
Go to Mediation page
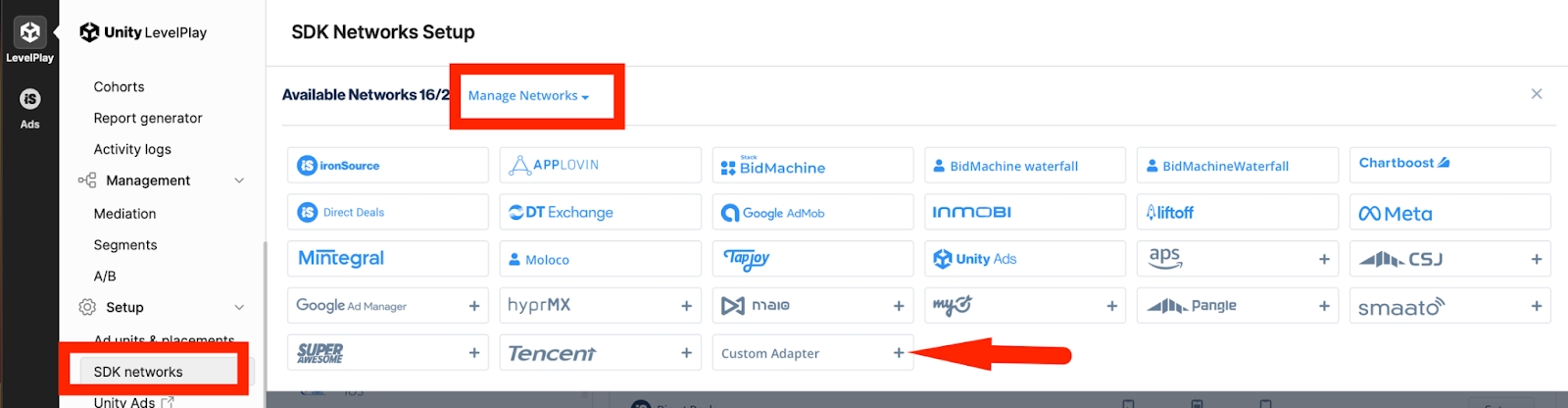124,213
